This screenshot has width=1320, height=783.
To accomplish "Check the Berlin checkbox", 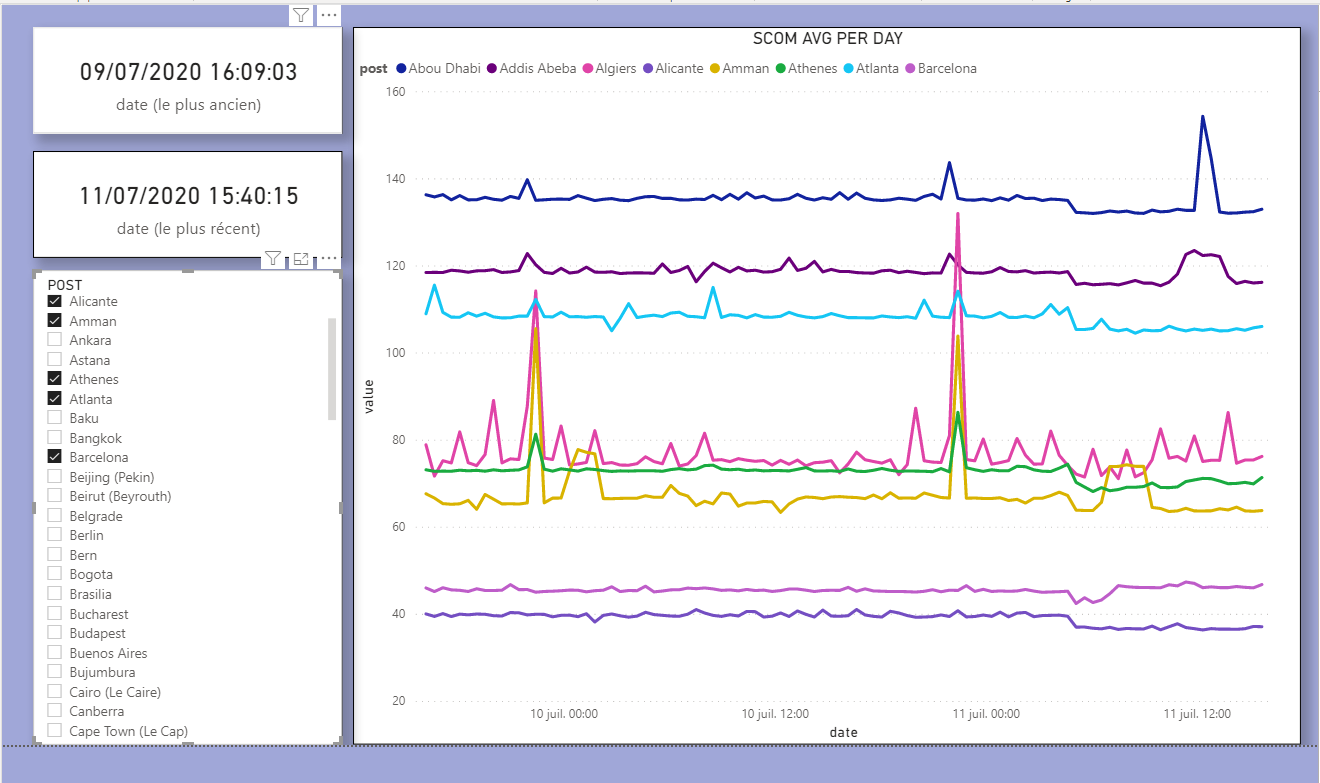I will pos(55,535).
